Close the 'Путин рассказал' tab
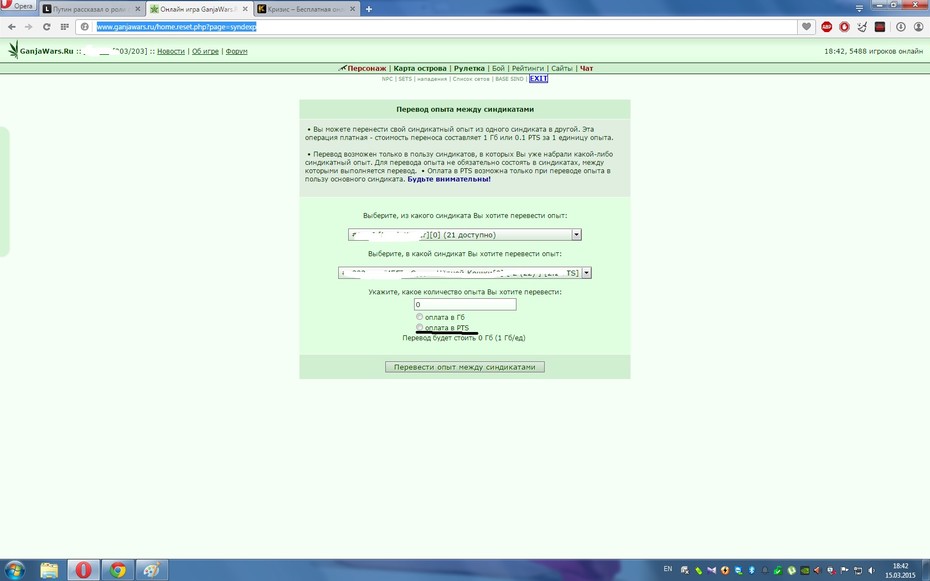Image resolution: width=930 pixels, height=581 pixels. pos(138,9)
